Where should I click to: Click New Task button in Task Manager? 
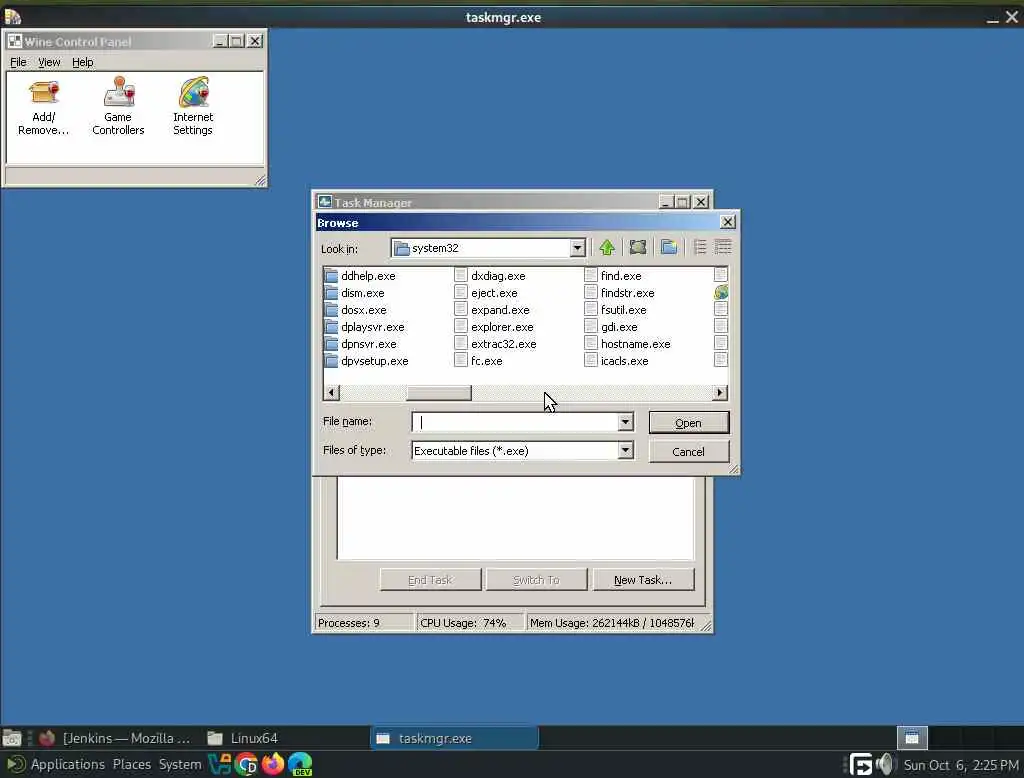pyautogui.click(x=643, y=579)
